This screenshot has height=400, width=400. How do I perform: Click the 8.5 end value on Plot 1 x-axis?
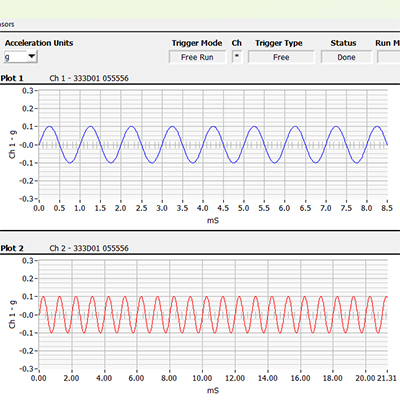(x=387, y=208)
